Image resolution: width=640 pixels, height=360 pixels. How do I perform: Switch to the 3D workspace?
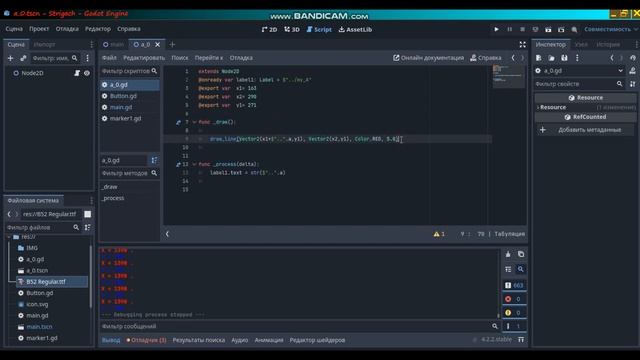point(292,29)
